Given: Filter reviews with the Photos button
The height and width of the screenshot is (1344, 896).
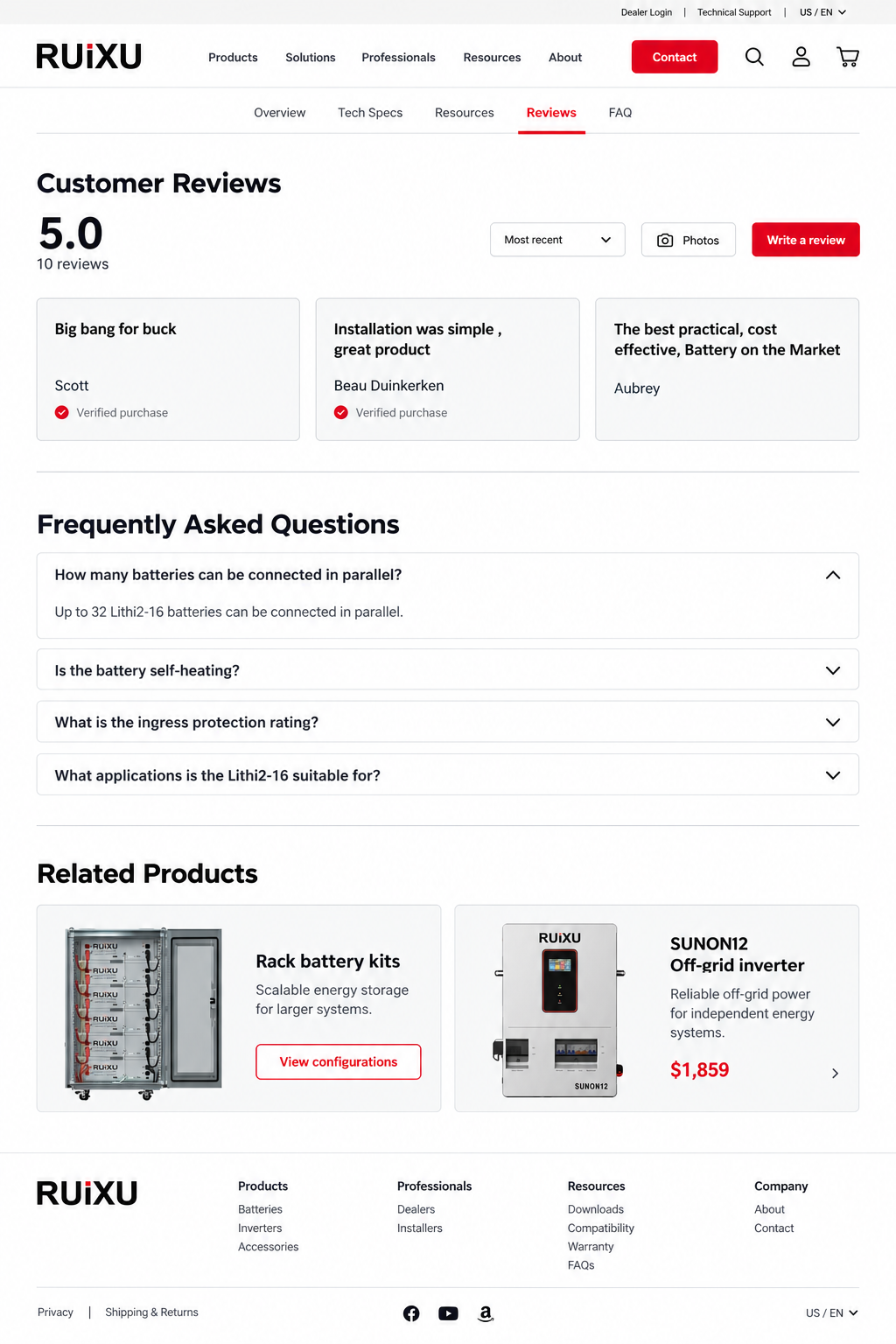Looking at the screenshot, I should (689, 240).
